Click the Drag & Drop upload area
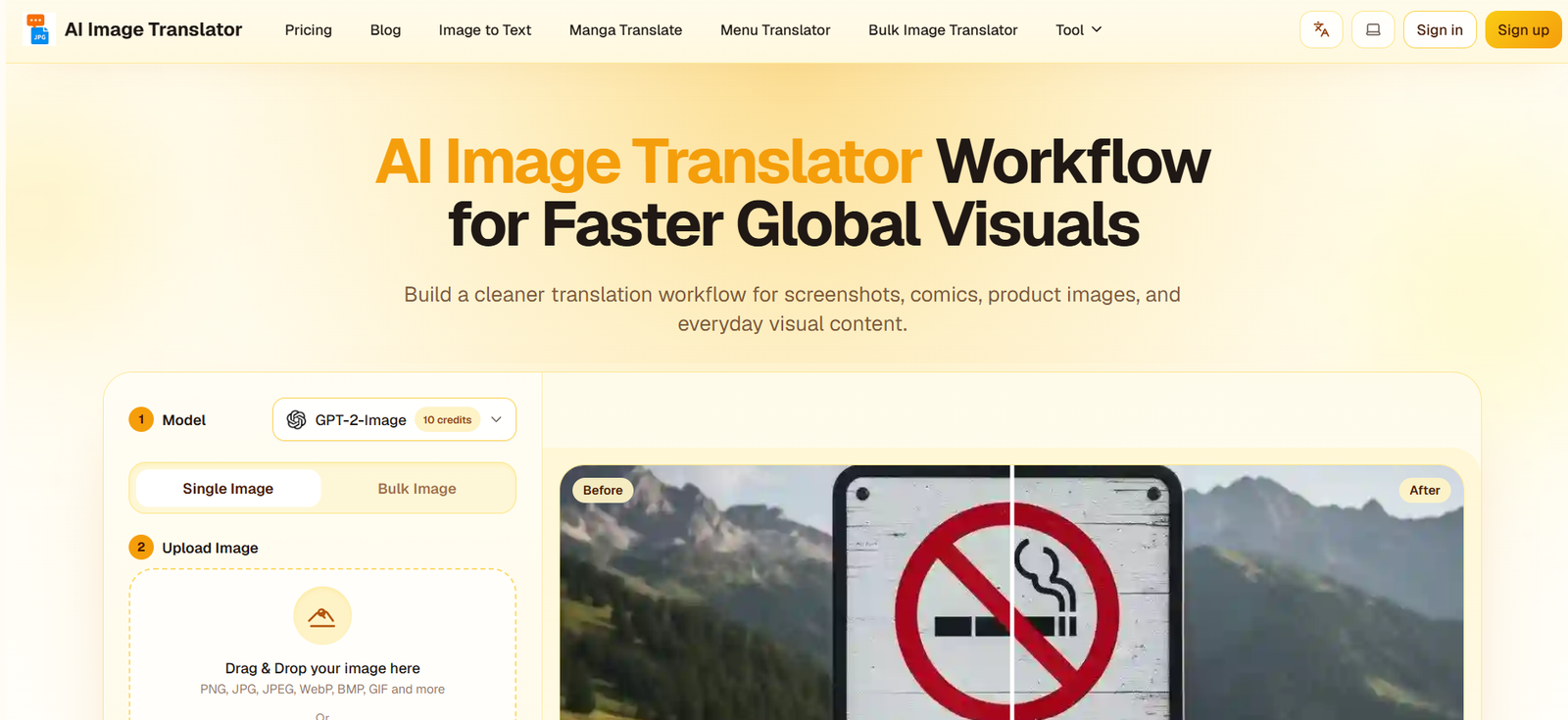Viewport: 1568px width, 720px height. click(x=322, y=645)
